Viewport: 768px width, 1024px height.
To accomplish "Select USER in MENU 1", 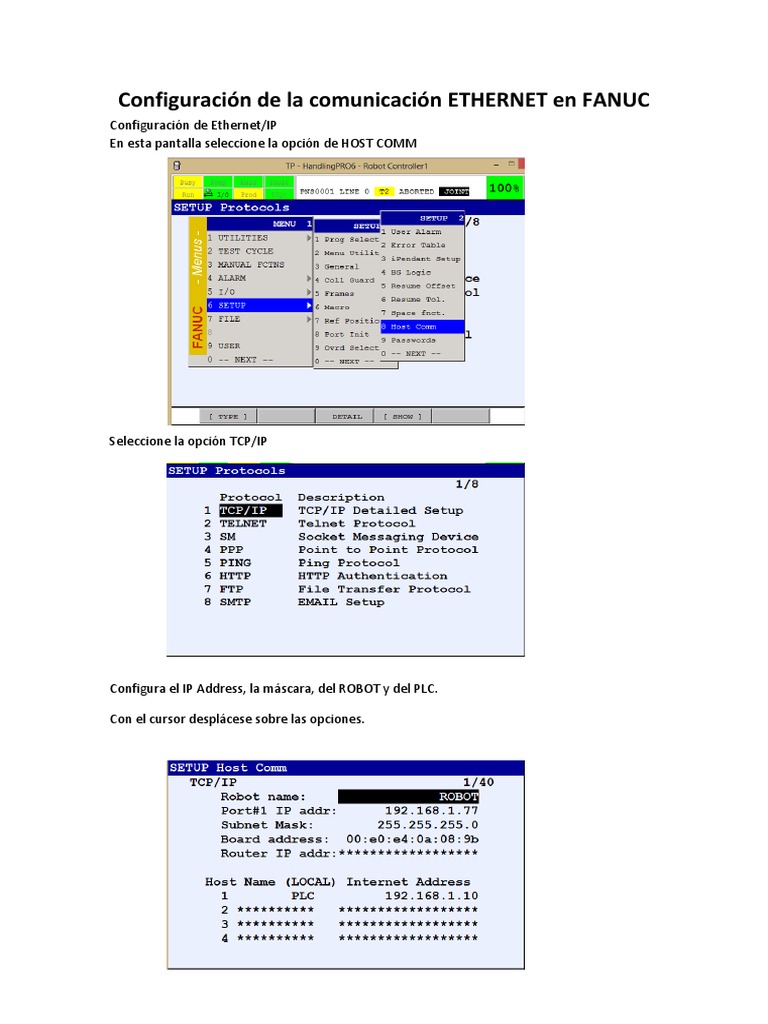I will 229,346.
